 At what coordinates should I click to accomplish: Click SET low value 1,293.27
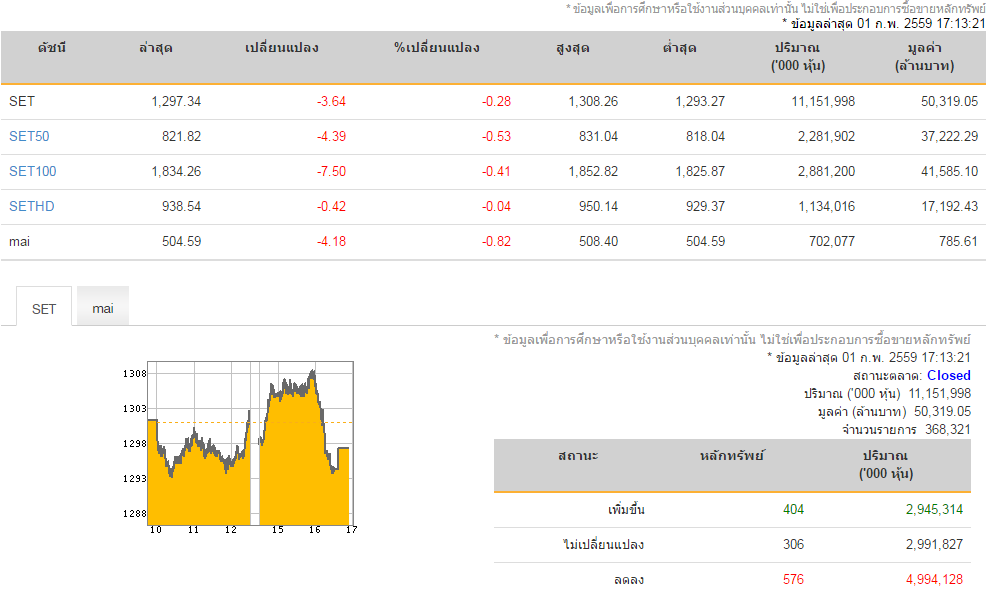(700, 101)
